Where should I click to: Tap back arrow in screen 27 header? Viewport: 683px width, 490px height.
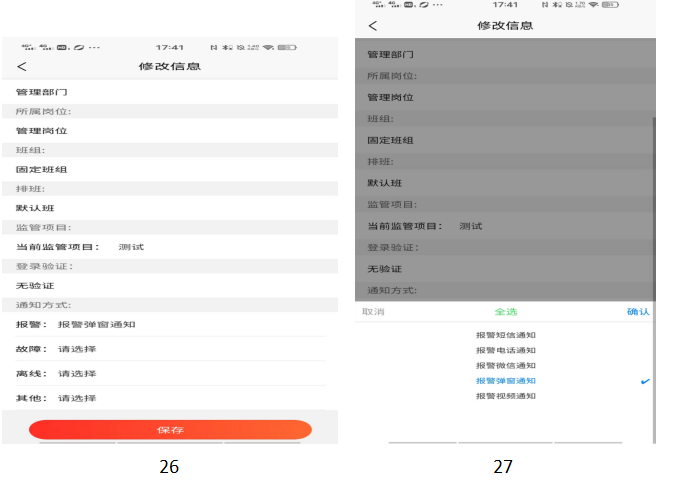click(373, 26)
